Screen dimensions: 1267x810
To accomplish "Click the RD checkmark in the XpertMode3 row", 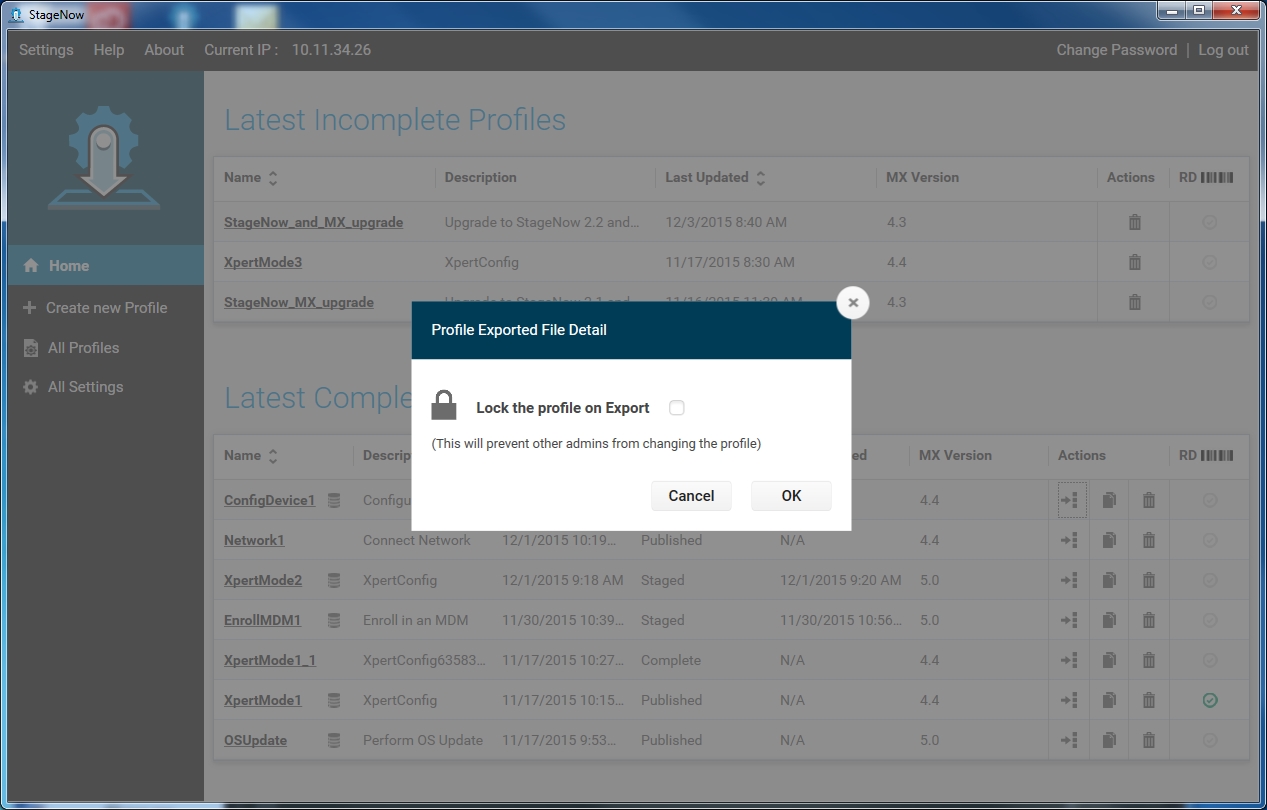I will pyautogui.click(x=1210, y=262).
